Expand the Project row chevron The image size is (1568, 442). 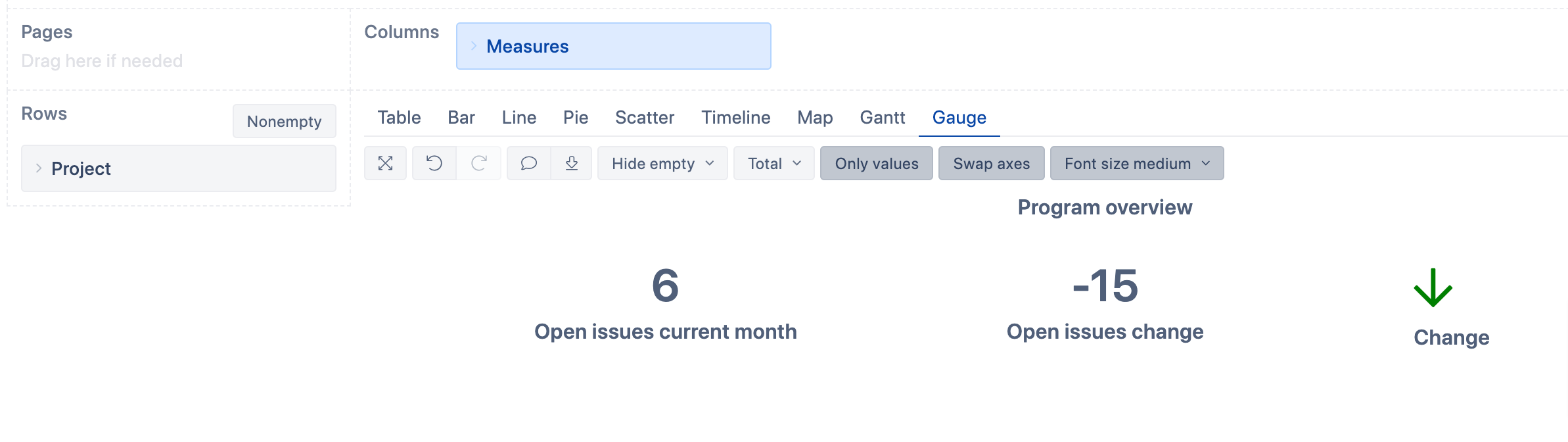39,168
